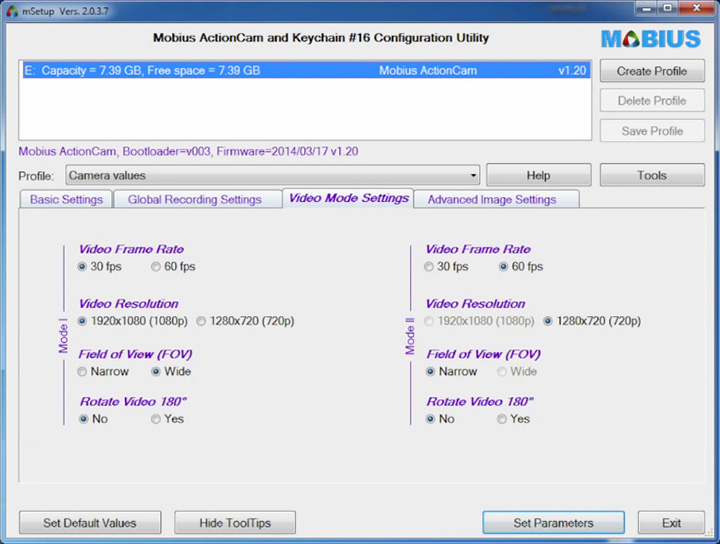
Task: Click the Exit button
Action: point(671,523)
